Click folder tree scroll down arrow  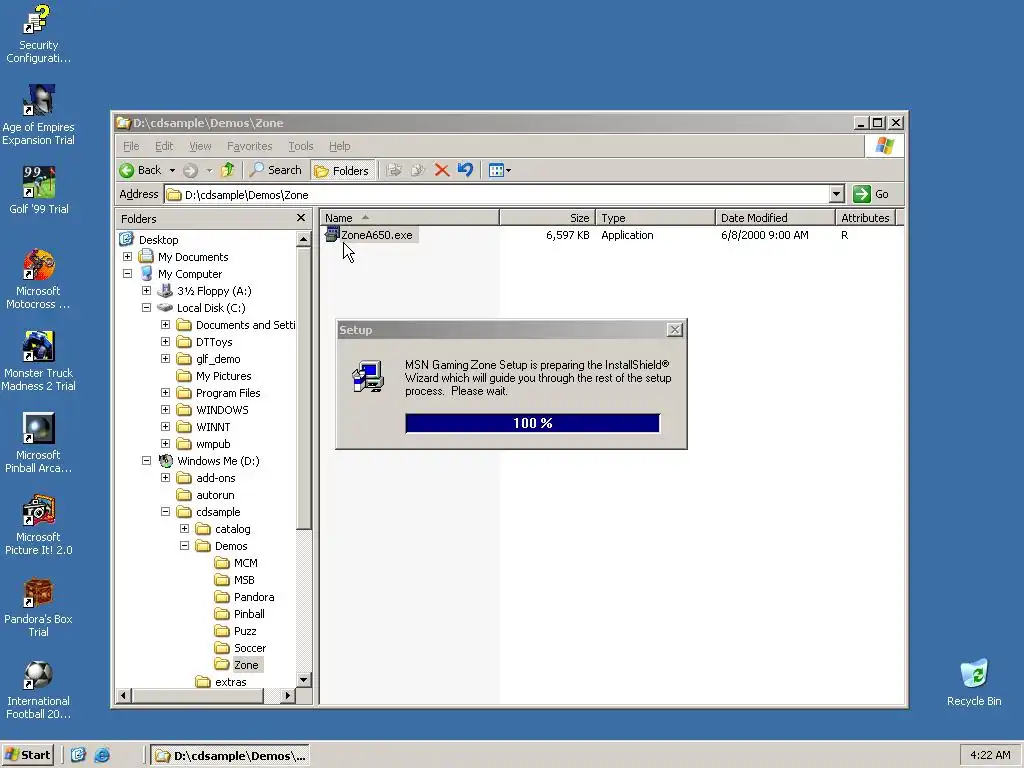304,680
